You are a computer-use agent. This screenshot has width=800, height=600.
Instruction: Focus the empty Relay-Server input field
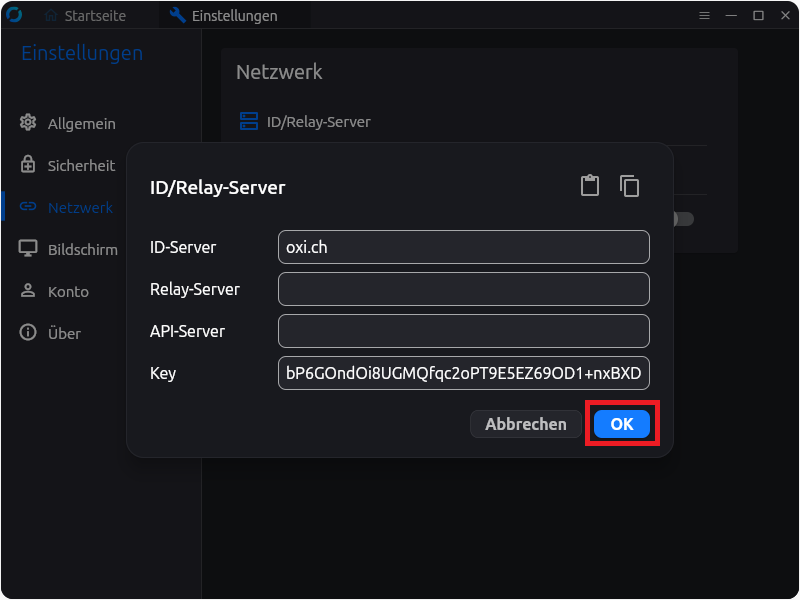464,289
